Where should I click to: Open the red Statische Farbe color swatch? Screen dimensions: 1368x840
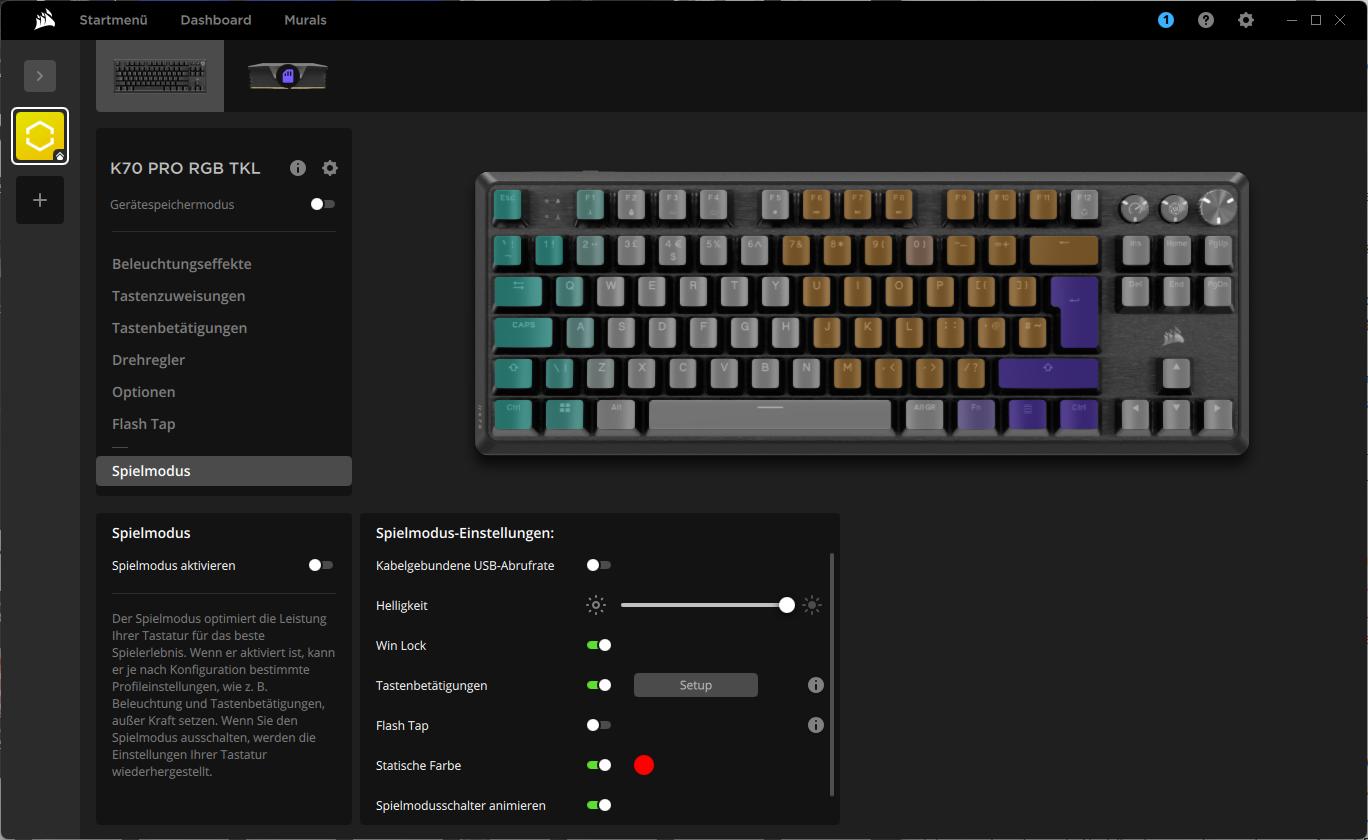[x=644, y=765]
